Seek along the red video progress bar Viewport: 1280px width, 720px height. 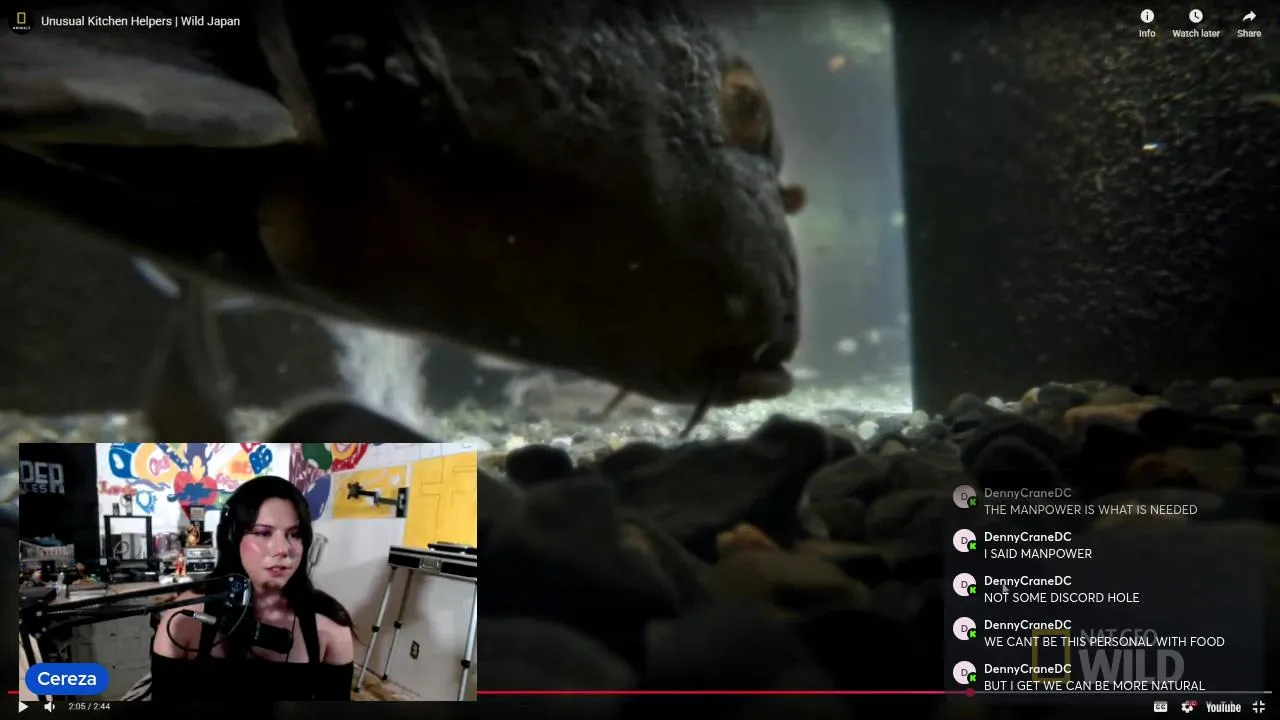pyautogui.click(x=640, y=692)
